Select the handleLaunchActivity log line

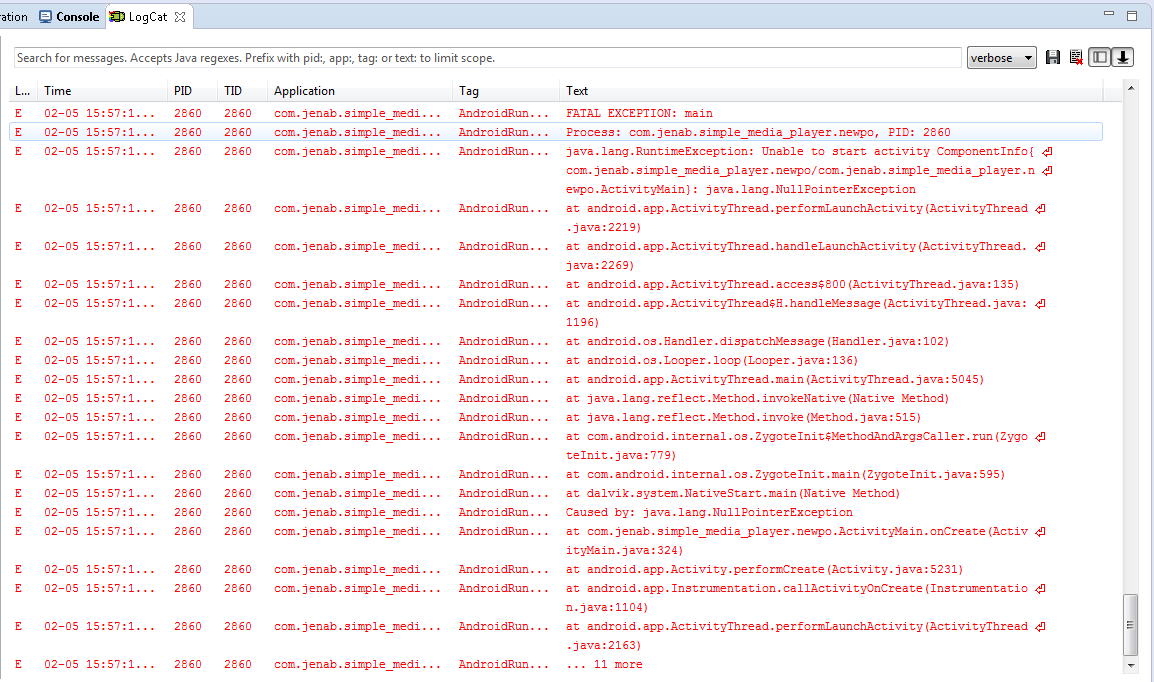556,255
